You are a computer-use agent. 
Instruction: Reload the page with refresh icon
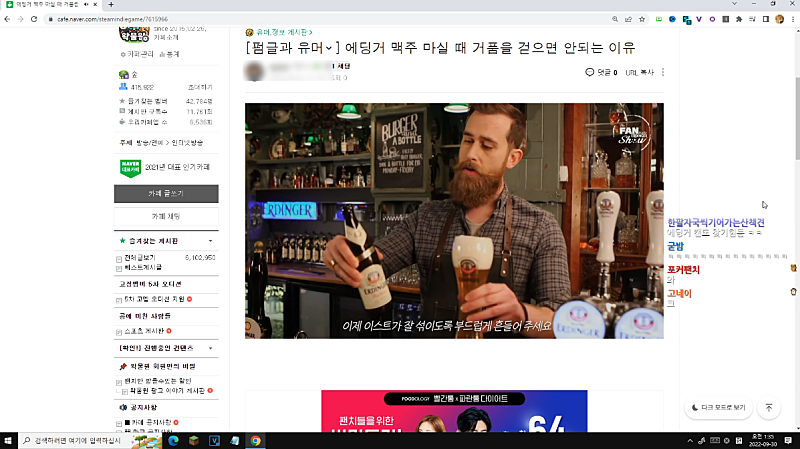pos(34,19)
